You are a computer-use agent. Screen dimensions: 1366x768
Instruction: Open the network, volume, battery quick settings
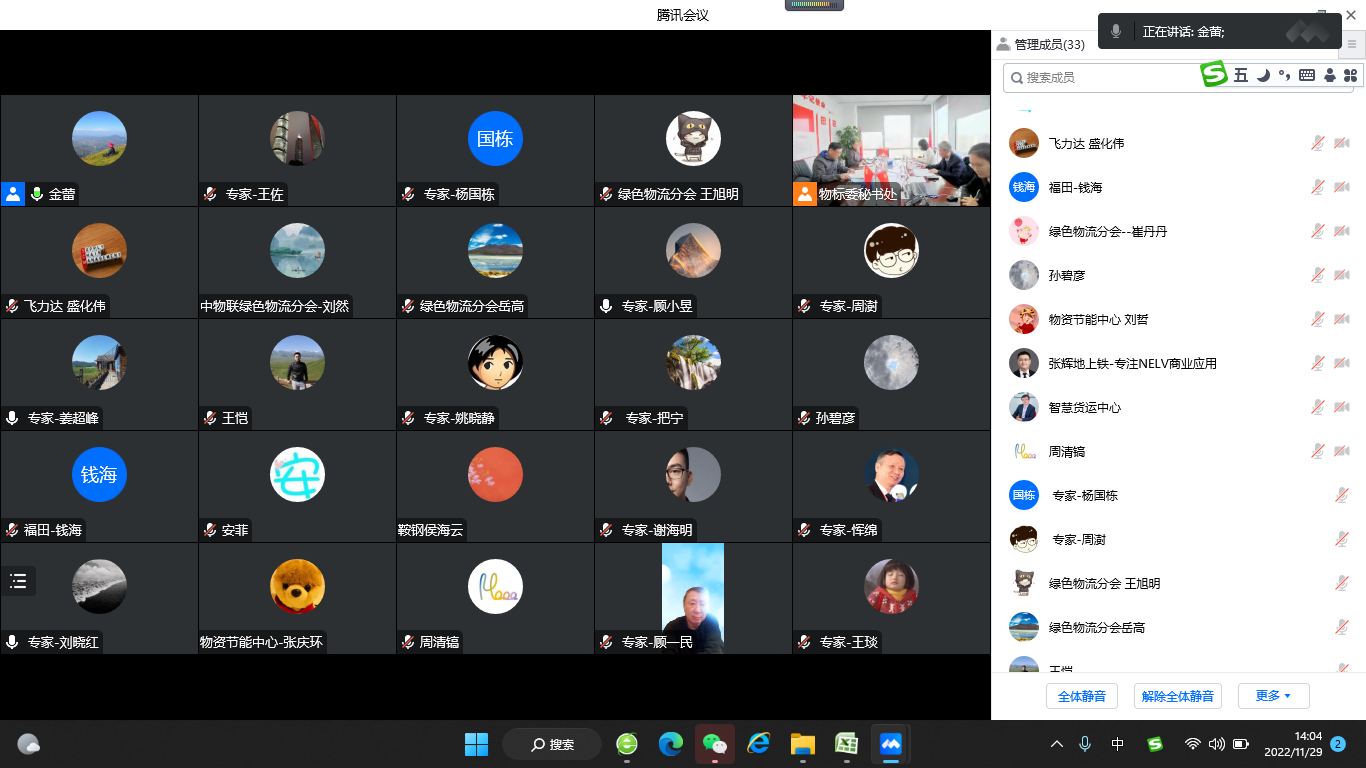click(x=1216, y=744)
